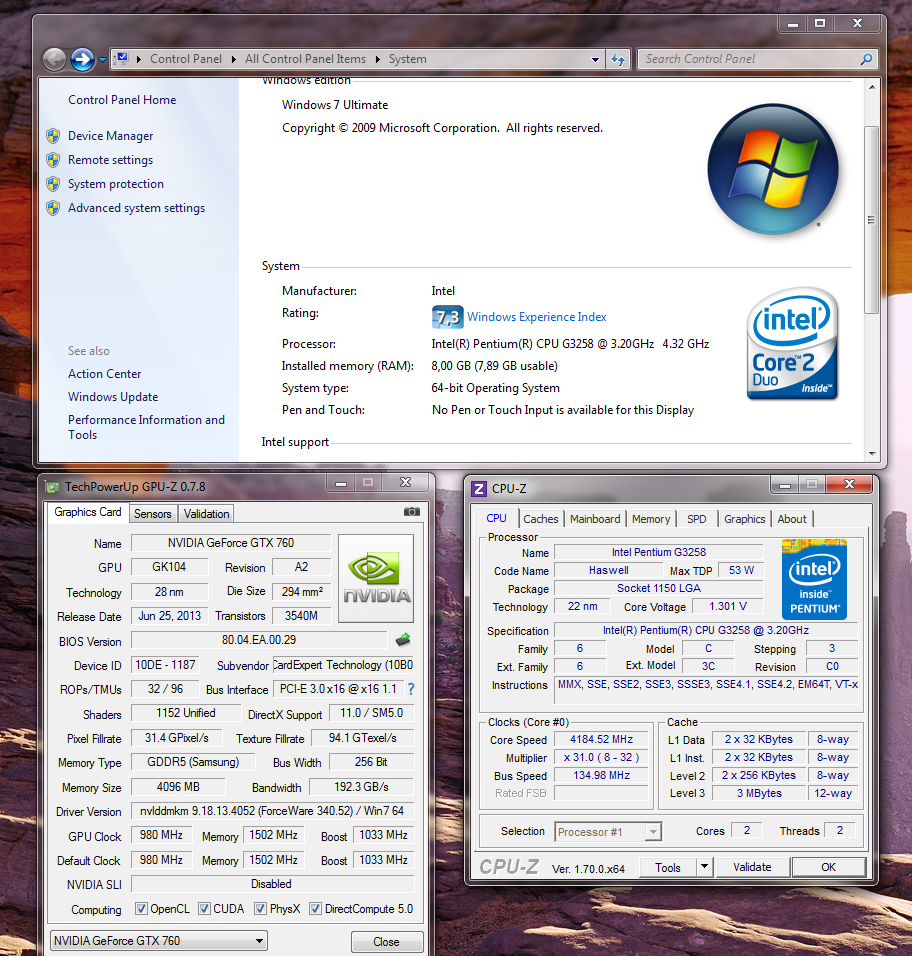Expand the CPU-Z Tools dropdown arrow
Image resolution: width=912 pixels, height=956 pixels.
point(704,867)
